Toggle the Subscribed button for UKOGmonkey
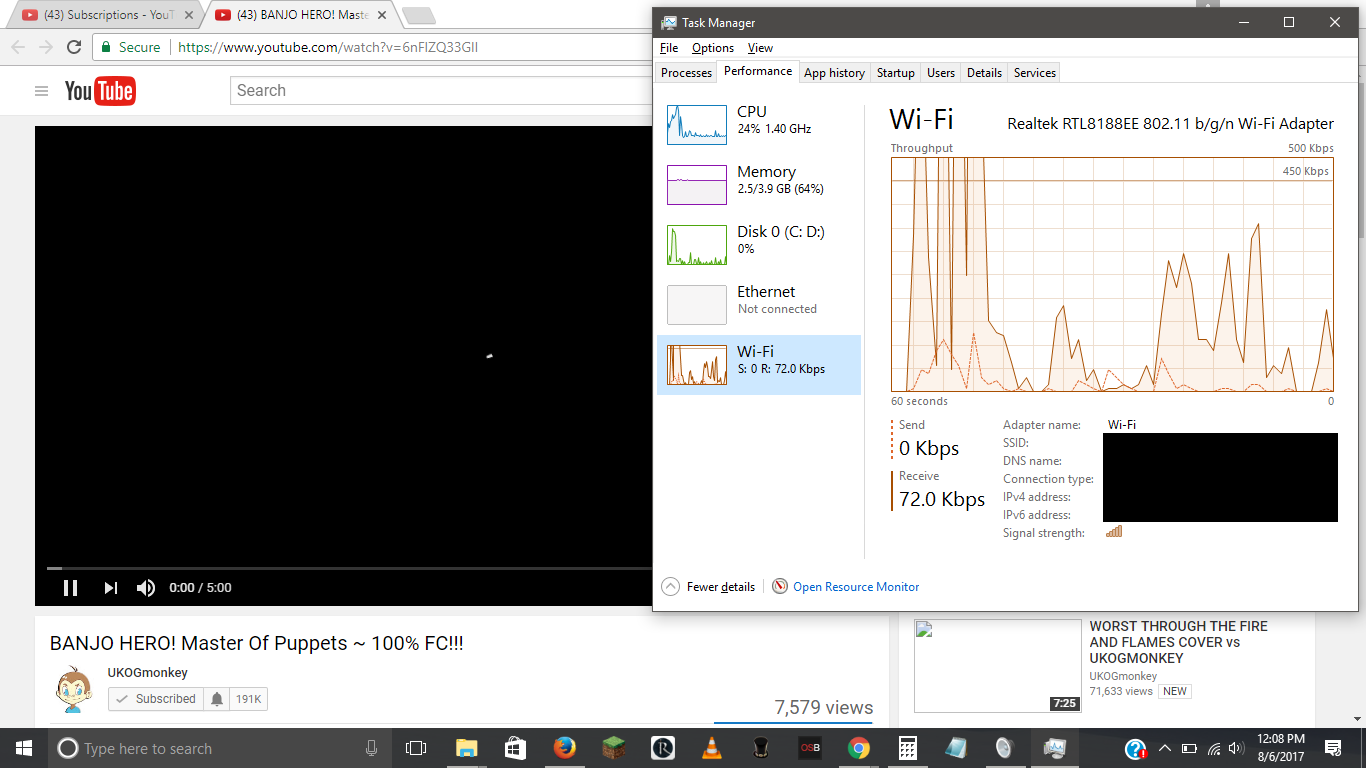 coord(156,699)
